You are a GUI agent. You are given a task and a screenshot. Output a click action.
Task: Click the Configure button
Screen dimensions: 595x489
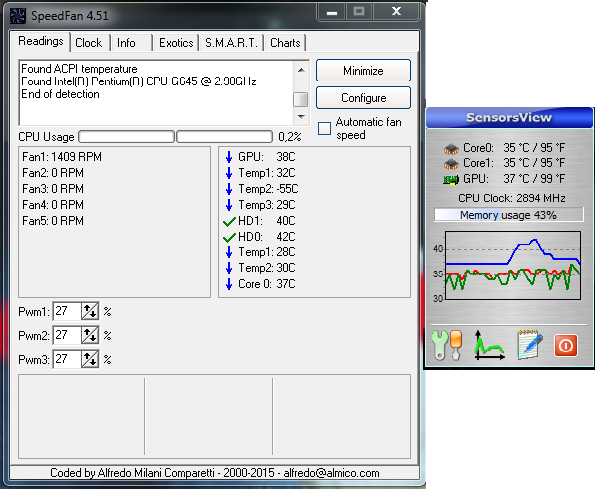pyautogui.click(x=363, y=98)
